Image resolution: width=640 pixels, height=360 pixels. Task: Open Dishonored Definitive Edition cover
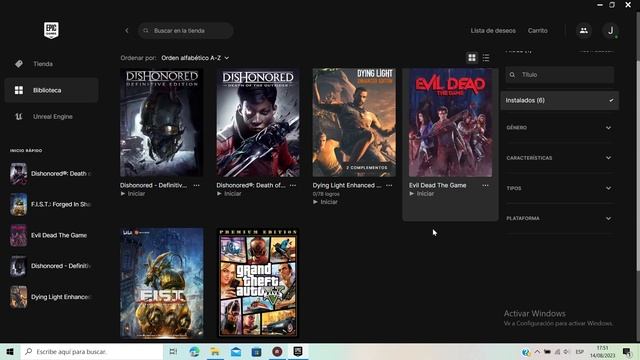(x=162, y=122)
